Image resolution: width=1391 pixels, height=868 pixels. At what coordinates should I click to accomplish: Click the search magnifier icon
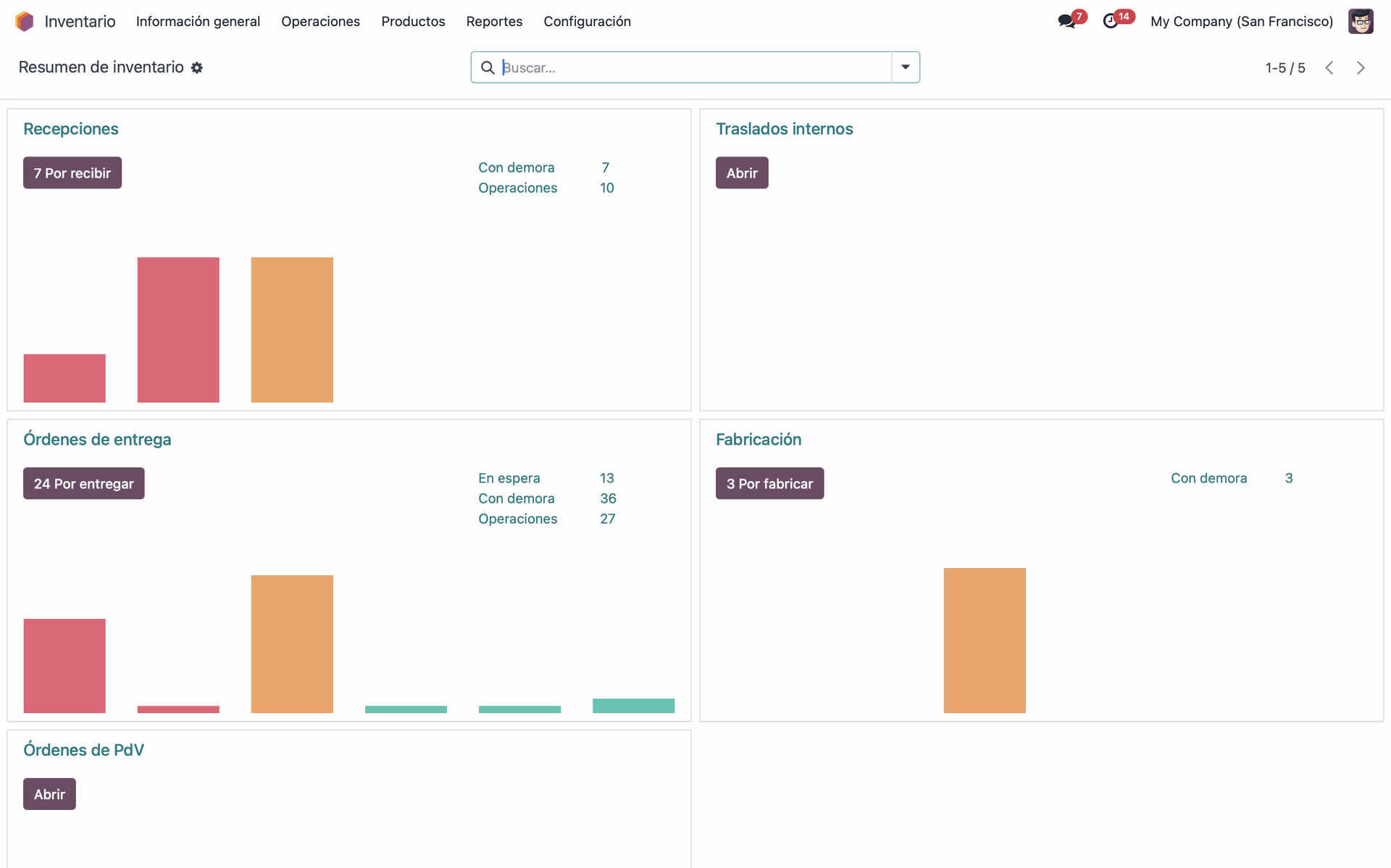click(488, 67)
